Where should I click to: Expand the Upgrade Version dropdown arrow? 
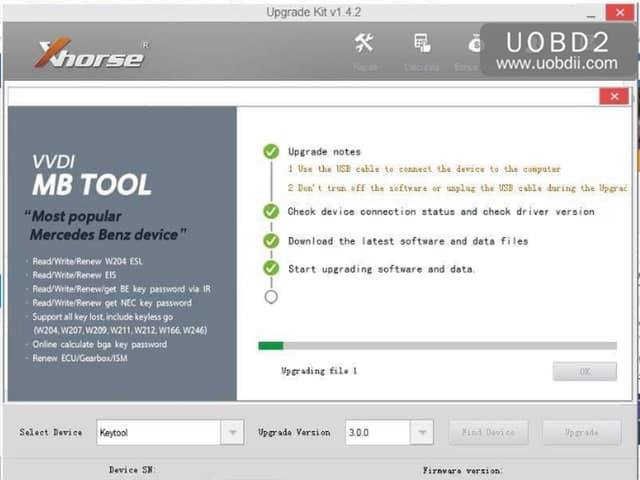click(422, 432)
